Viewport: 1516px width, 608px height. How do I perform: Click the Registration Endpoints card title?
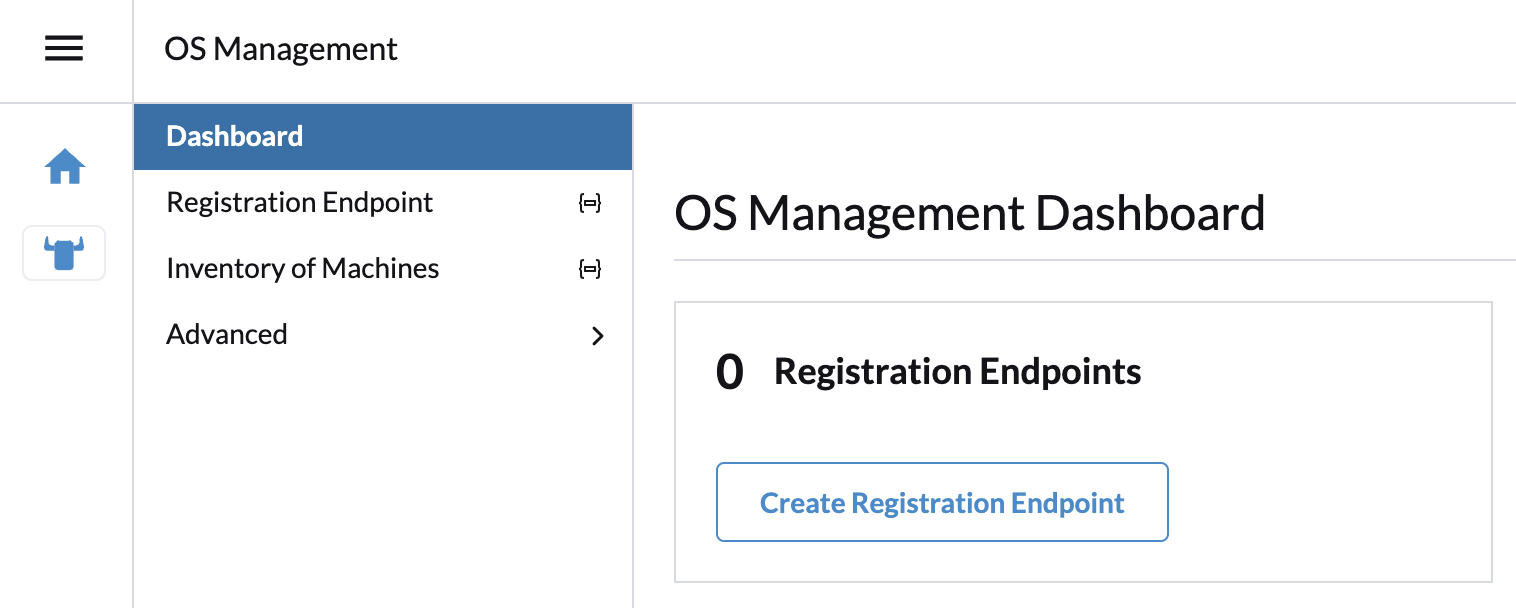coord(957,372)
